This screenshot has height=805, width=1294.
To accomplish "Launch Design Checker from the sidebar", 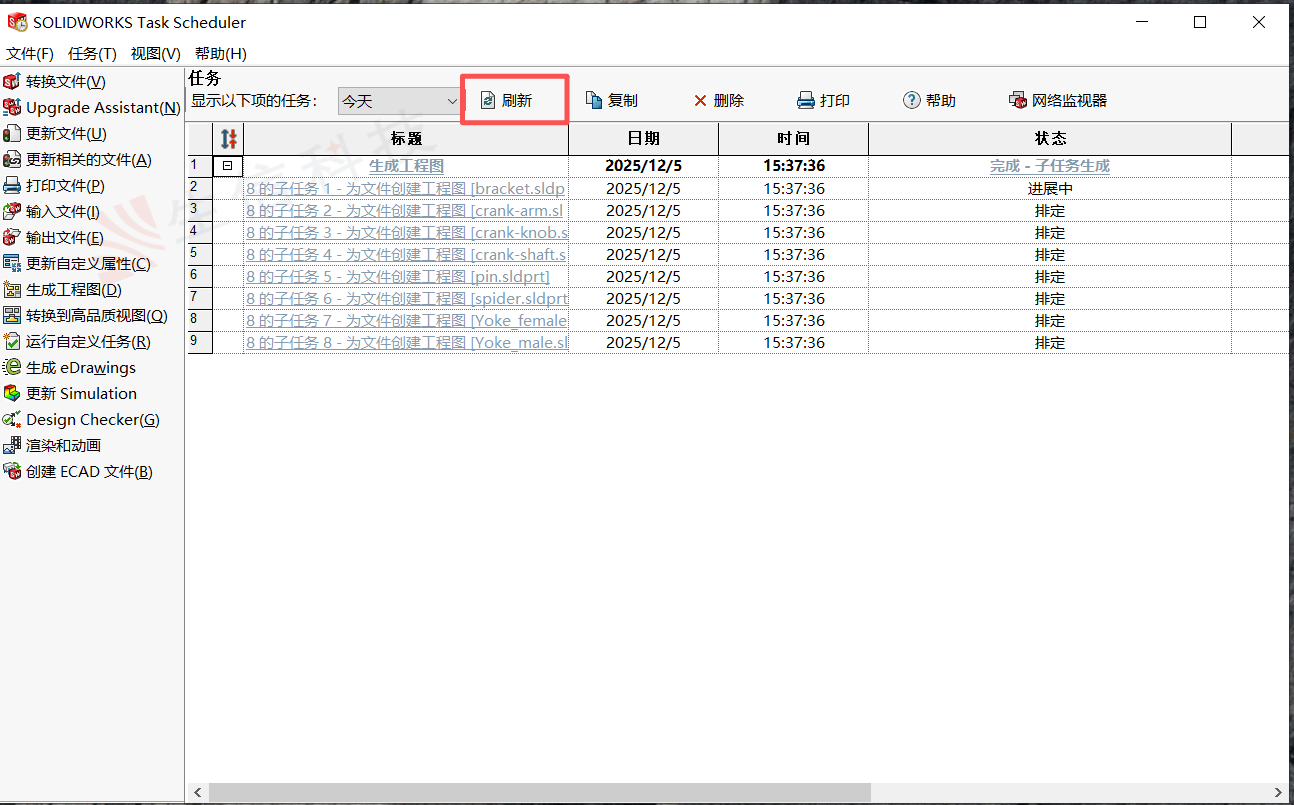I will (x=82, y=420).
